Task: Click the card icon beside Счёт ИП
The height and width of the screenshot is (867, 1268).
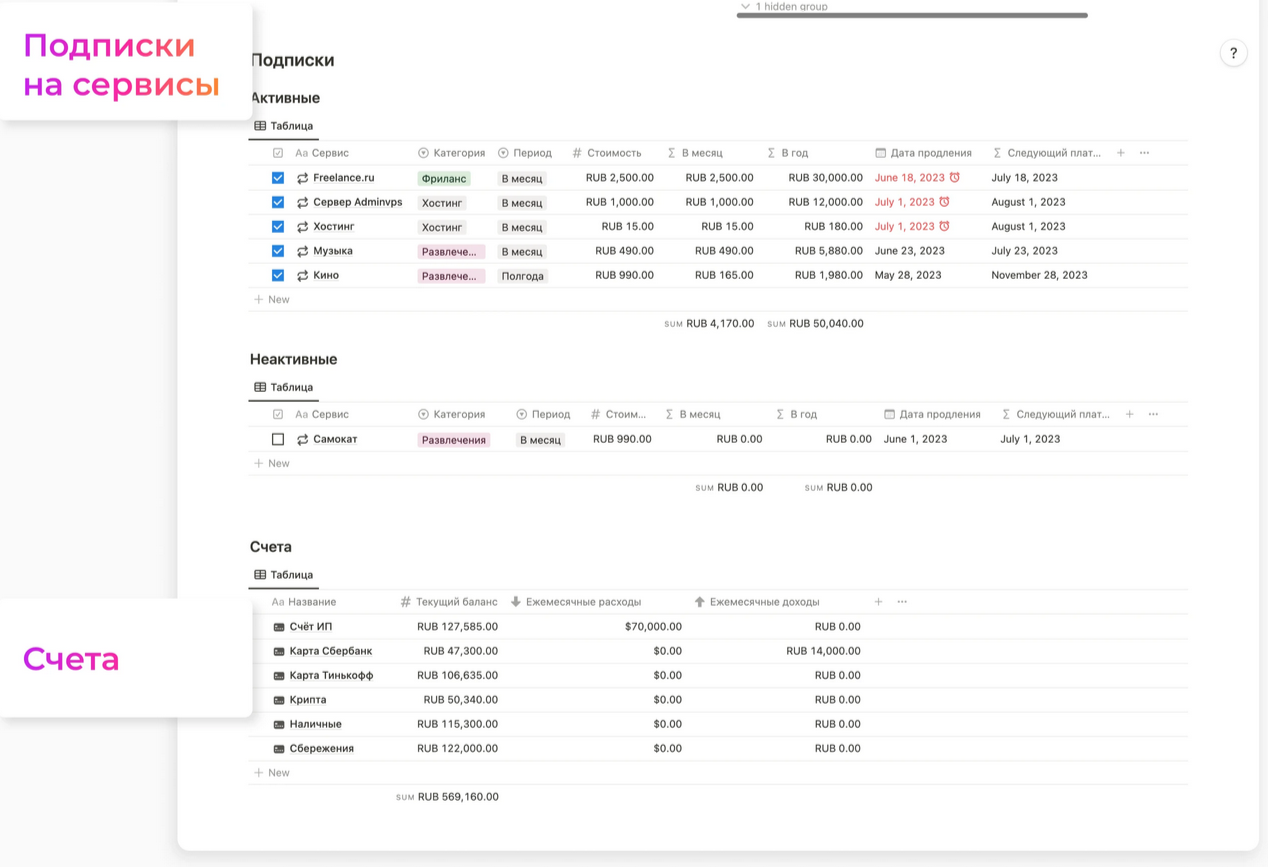Action: [279, 627]
